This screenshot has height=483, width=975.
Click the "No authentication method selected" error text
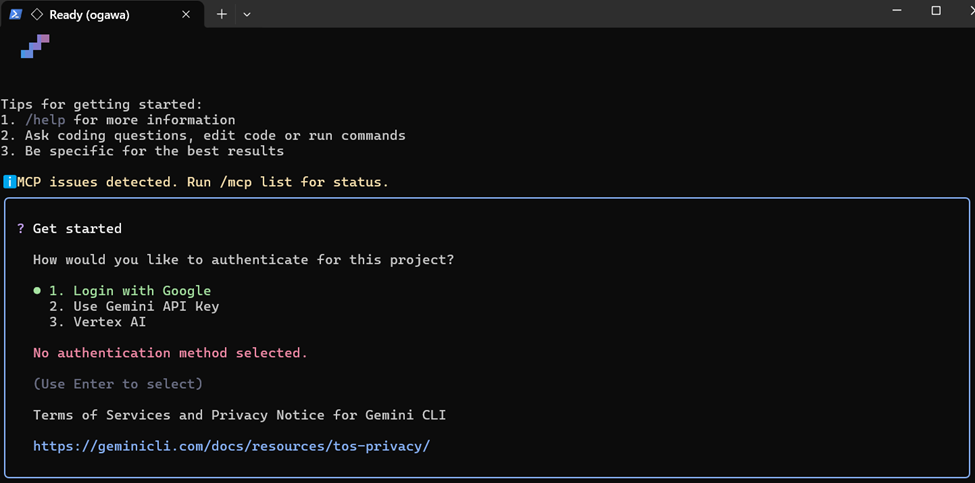point(170,353)
